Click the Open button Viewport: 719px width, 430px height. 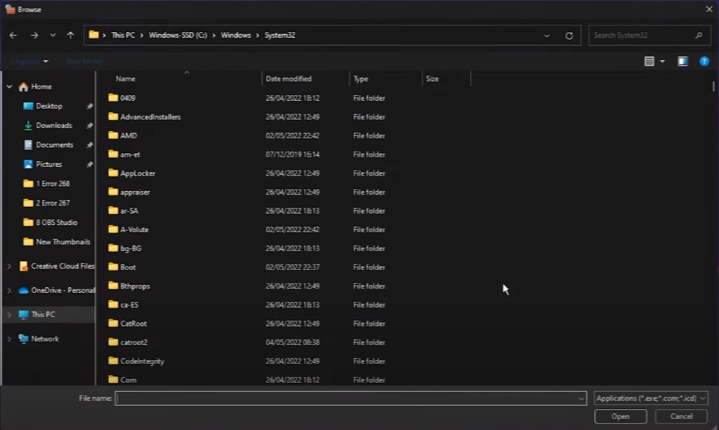pos(620,416)
